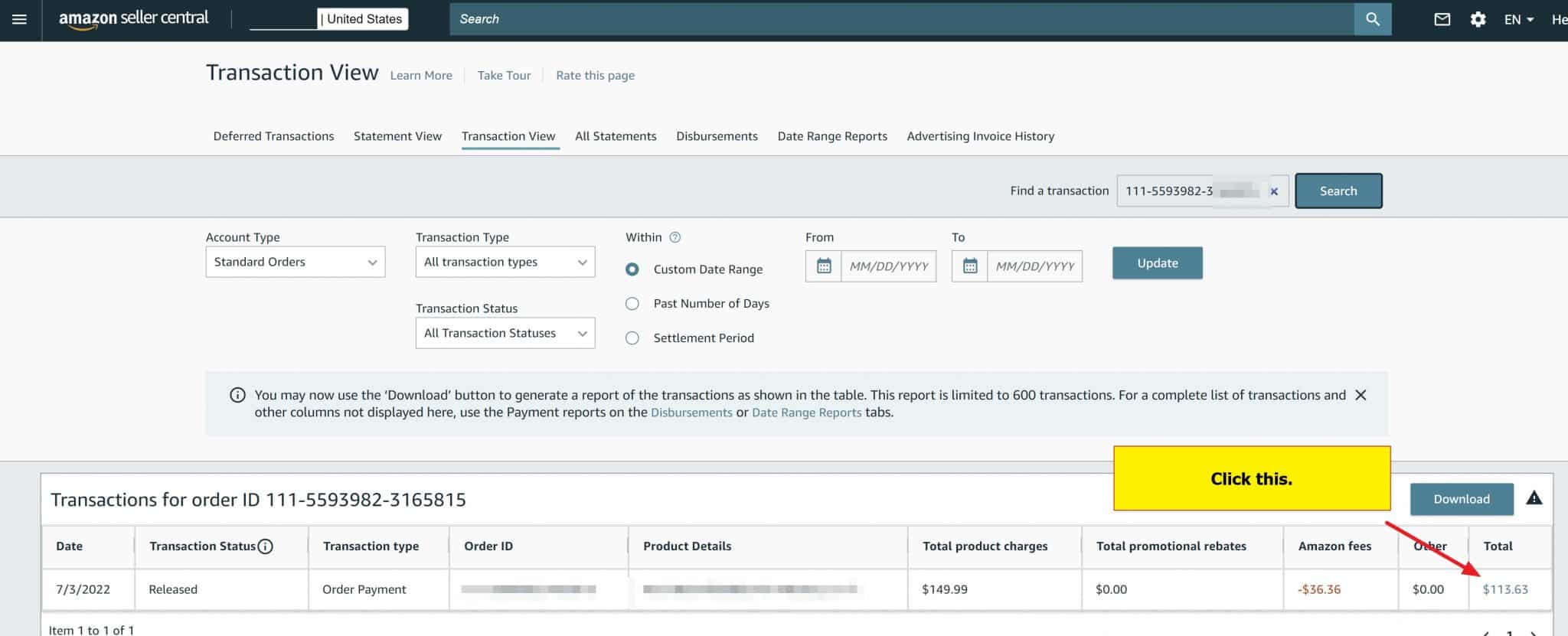Screen dimensions: 1568x636
Task: Open the EN language dropdown
Action: (x=1518, y=19)
